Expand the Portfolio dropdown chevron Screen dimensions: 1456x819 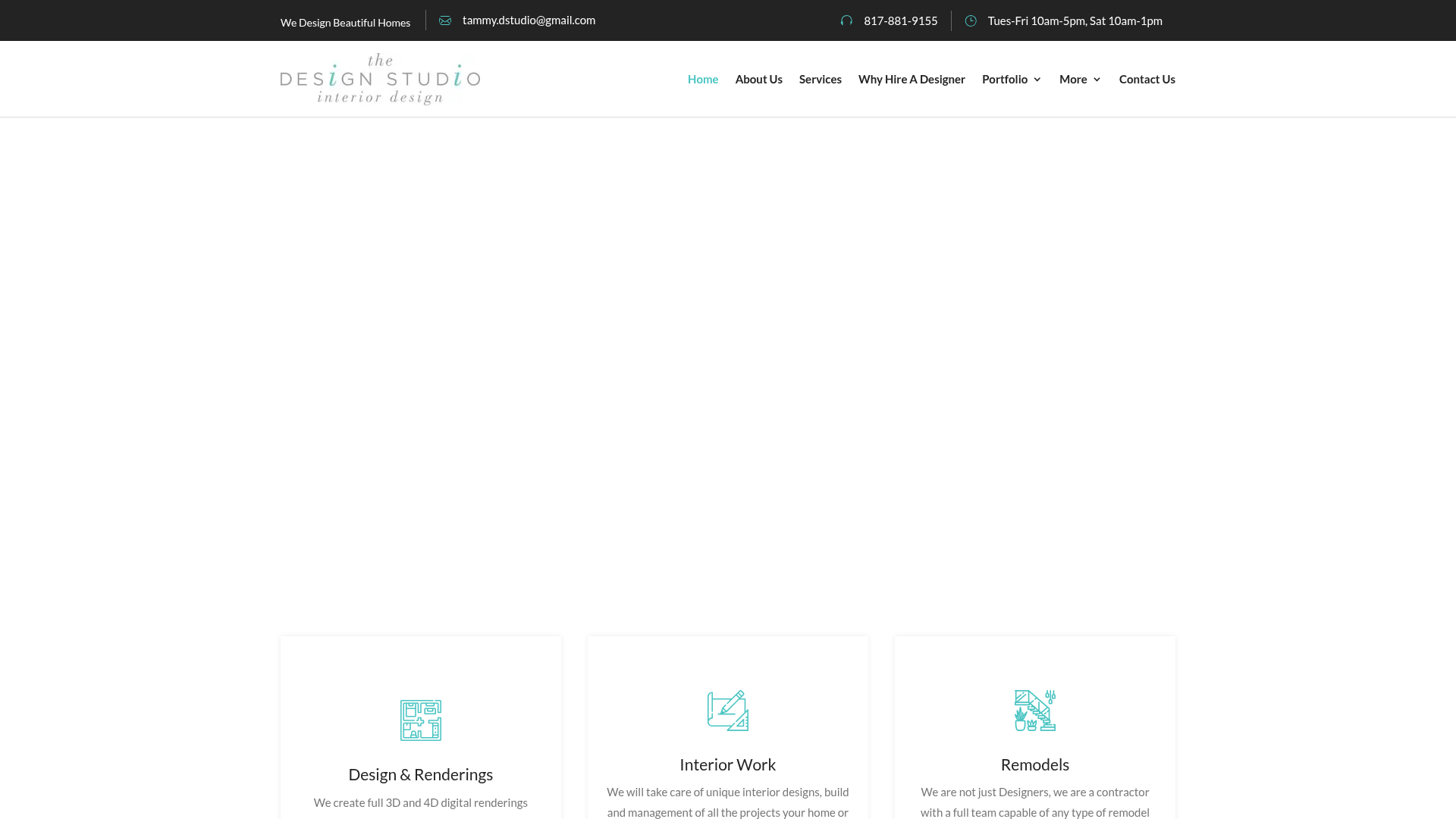tap(1037, 80)
